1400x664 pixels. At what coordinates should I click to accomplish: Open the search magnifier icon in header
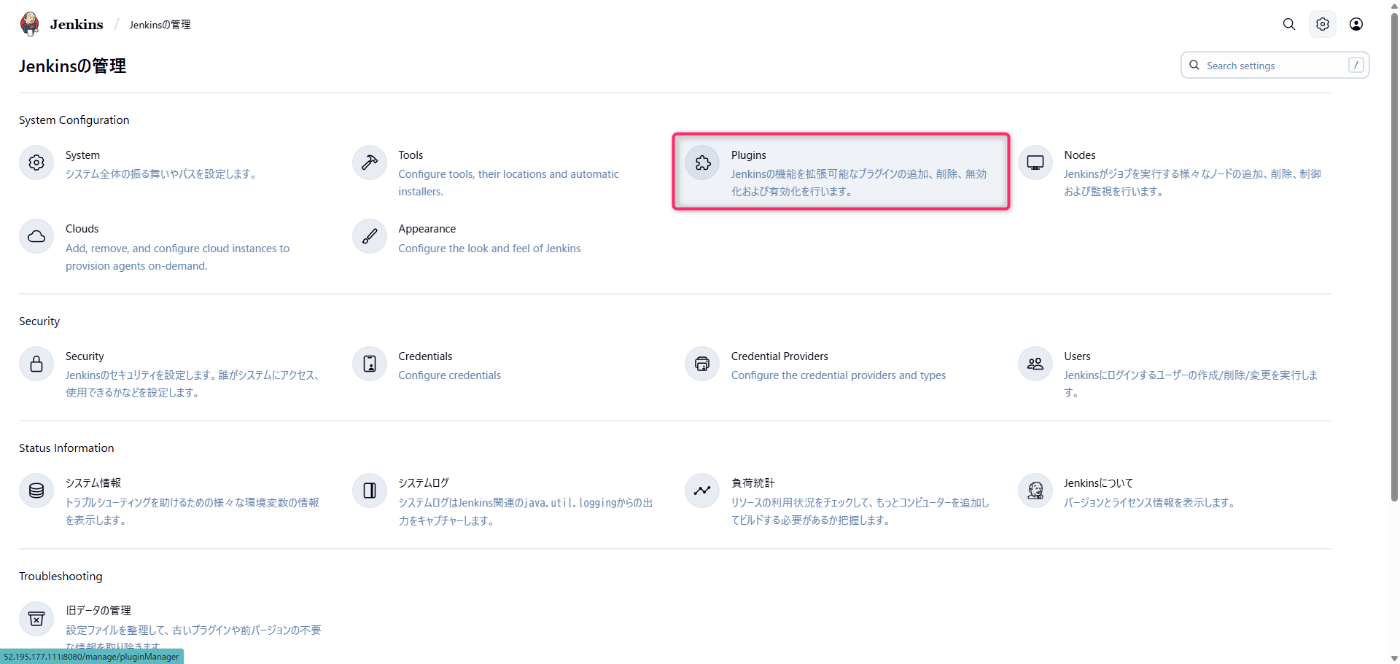click(x=1289, y=24)
